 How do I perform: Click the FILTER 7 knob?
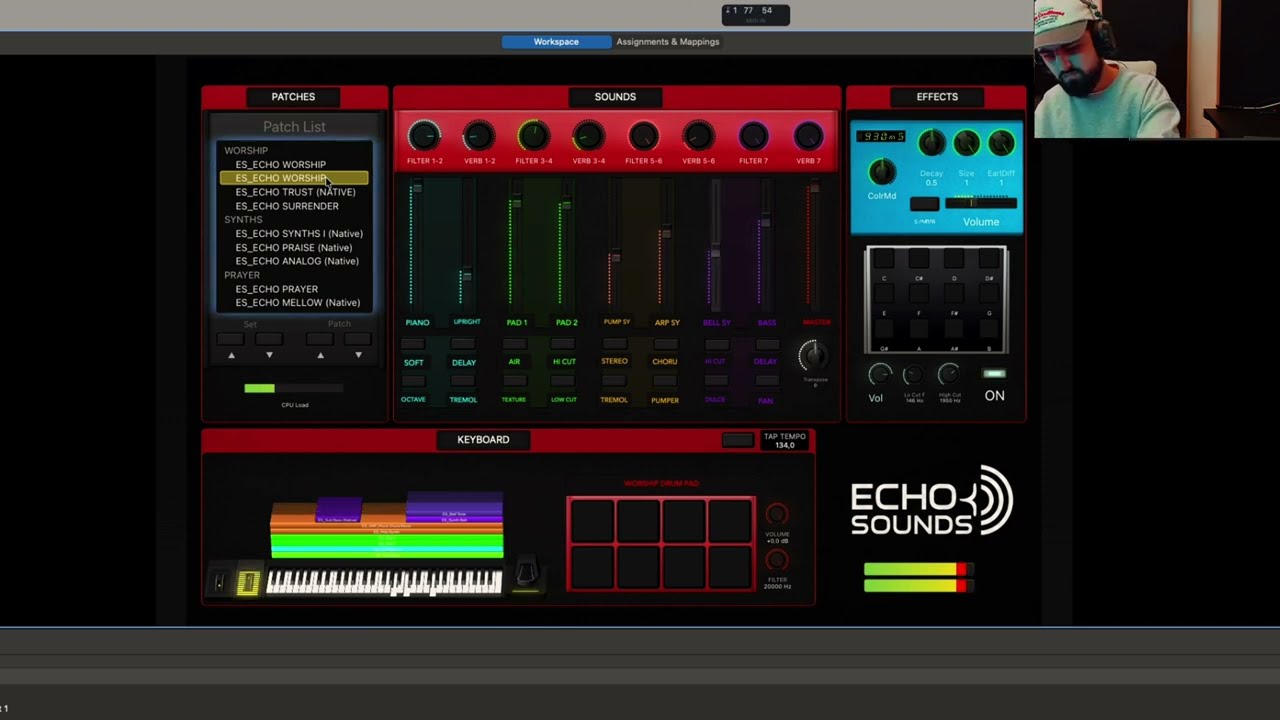(x=754, y=136)
